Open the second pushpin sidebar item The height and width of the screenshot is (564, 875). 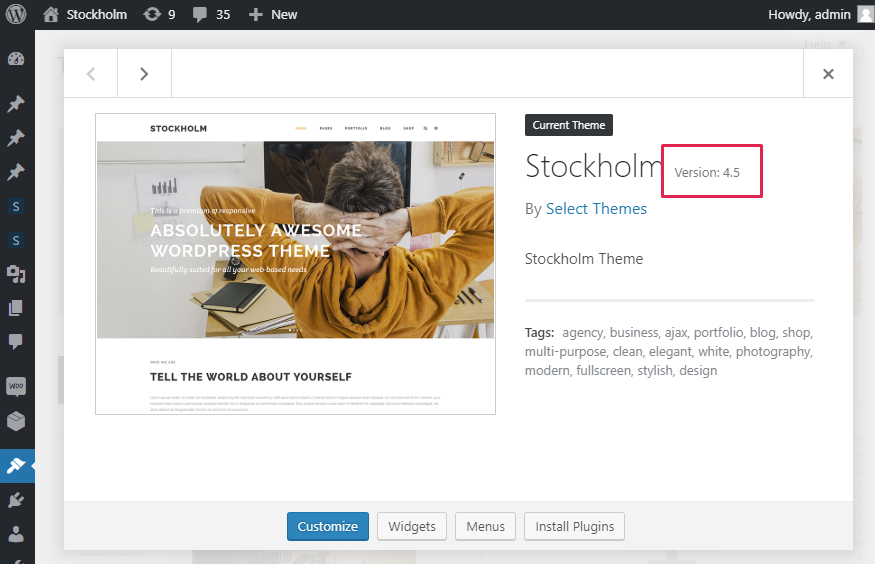[16, 138]
